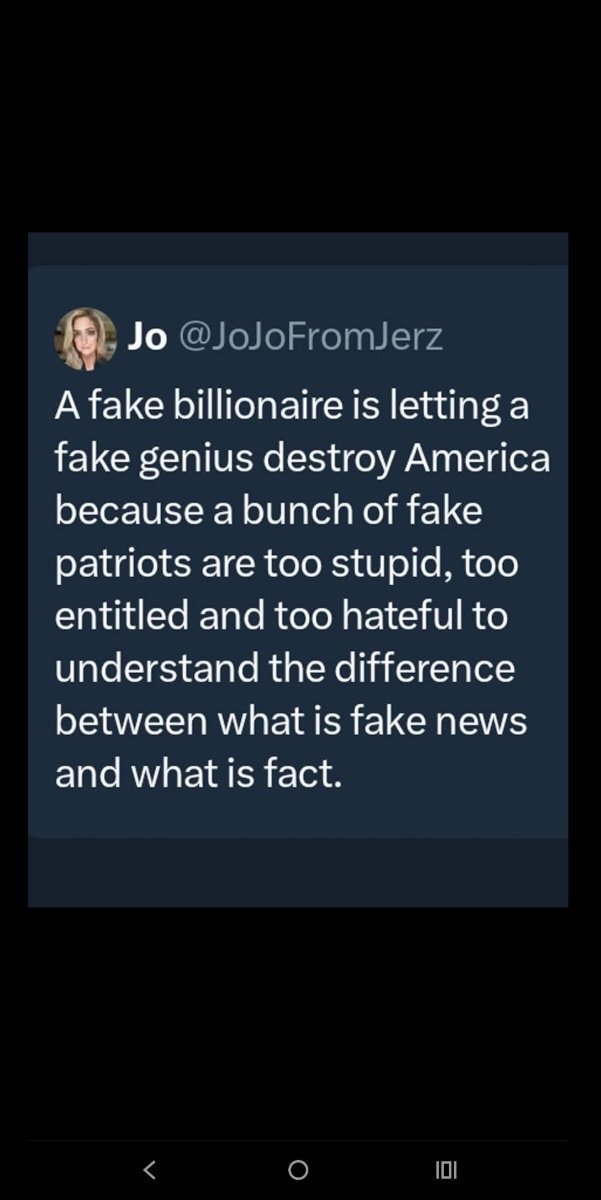Click the display name Jo
601x1200 pixels.
146,338
